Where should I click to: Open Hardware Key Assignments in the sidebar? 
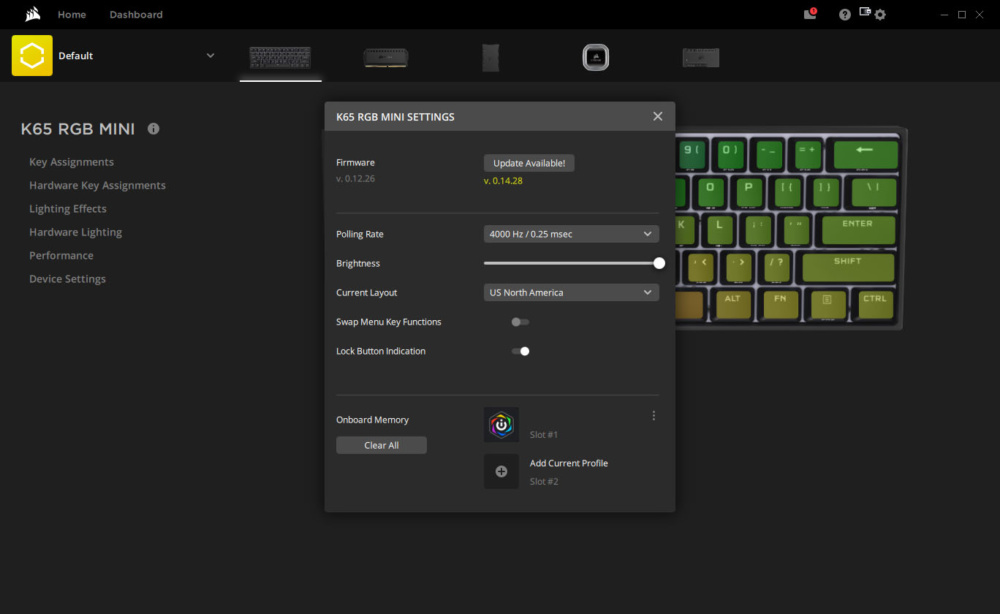coord(97,186)
